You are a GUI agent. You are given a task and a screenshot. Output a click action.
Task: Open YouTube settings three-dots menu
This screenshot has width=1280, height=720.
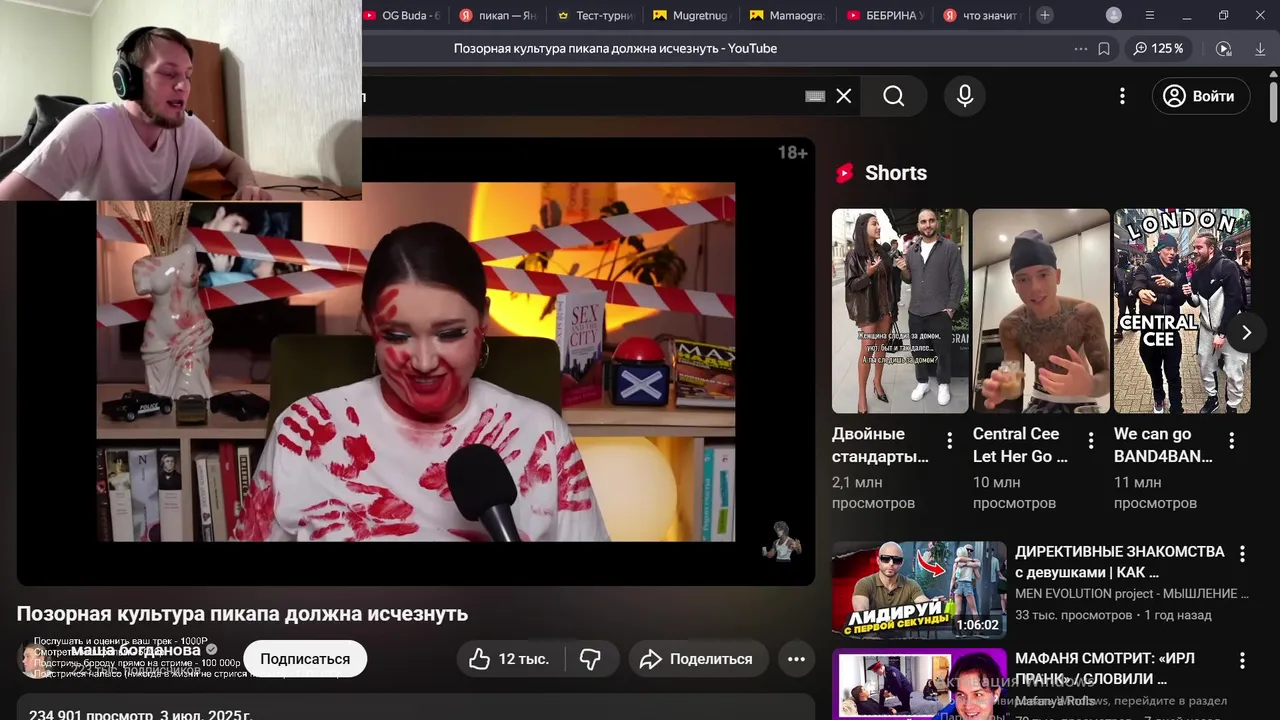click(x=1122, y=96)
